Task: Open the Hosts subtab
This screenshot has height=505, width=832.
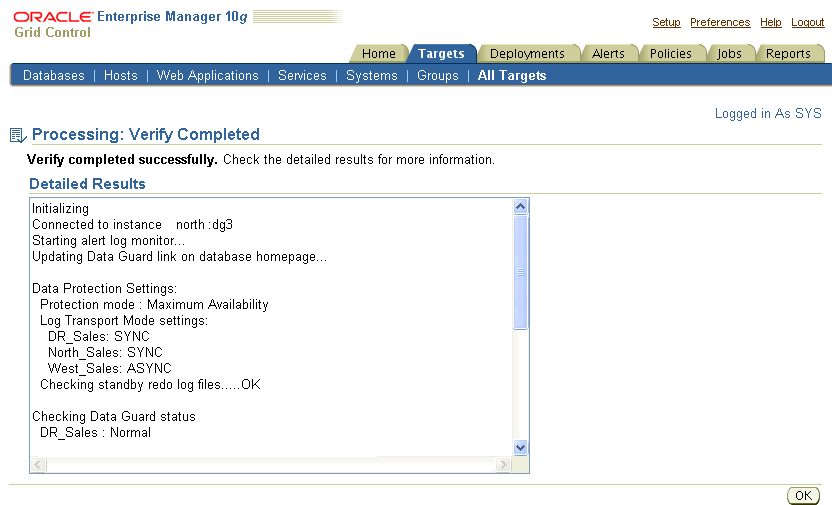Action: coord(121,76)
